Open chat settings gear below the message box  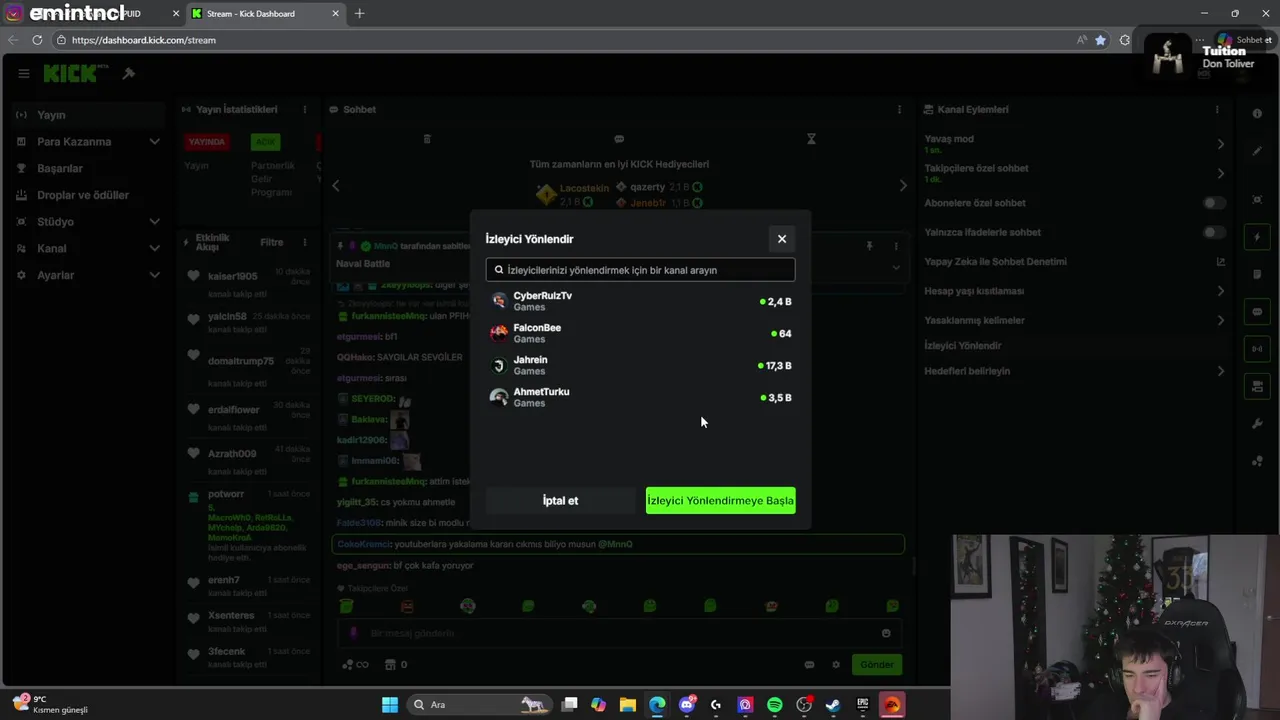pos(836,664)
